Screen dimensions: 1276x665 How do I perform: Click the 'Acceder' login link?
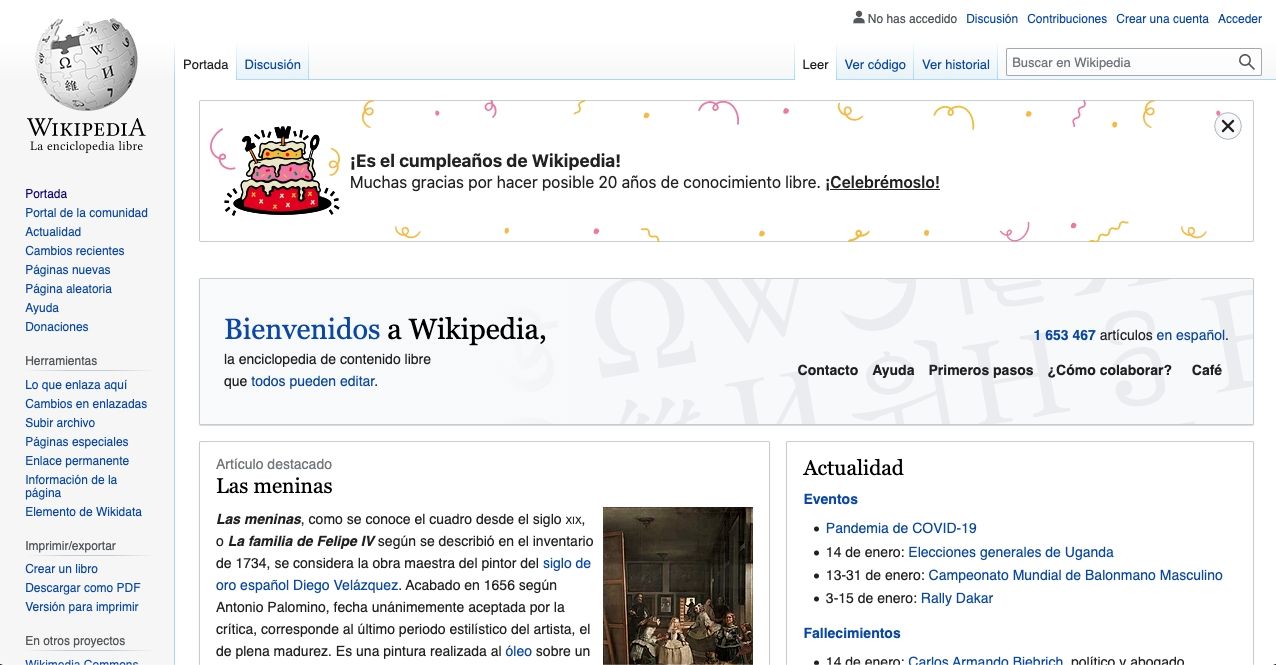[x=1239, y=19]
